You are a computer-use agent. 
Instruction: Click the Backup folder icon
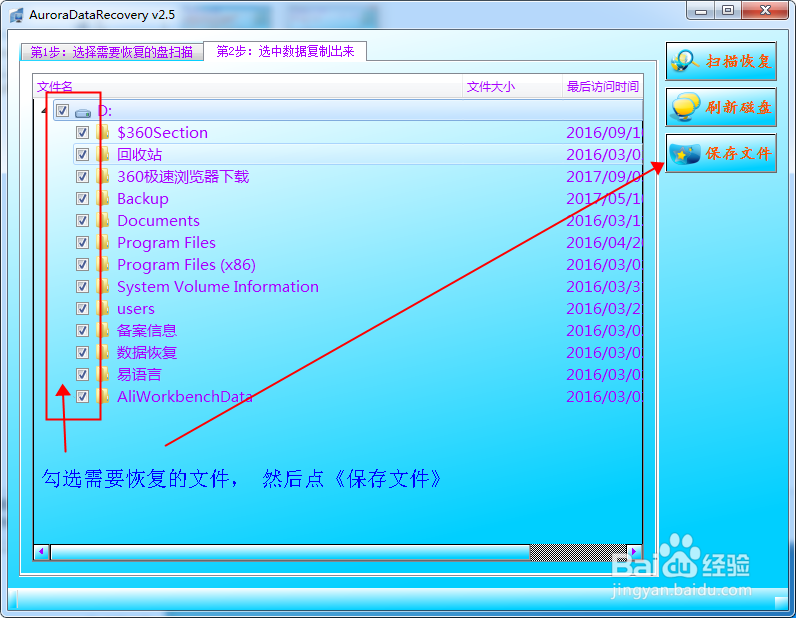coord(103,199)
